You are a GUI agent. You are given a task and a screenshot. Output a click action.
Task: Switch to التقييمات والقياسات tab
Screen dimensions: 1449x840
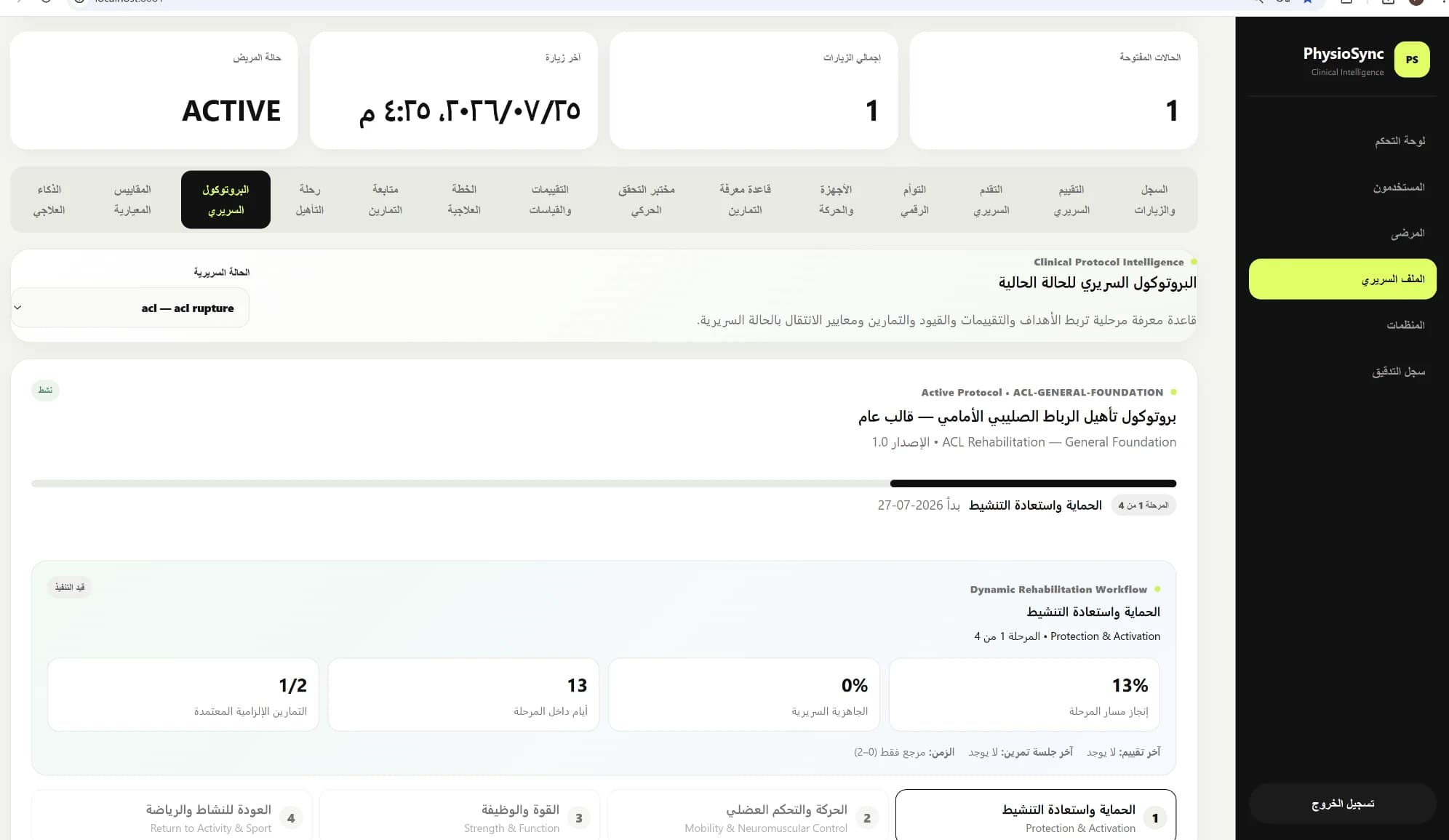pos(550,200)
